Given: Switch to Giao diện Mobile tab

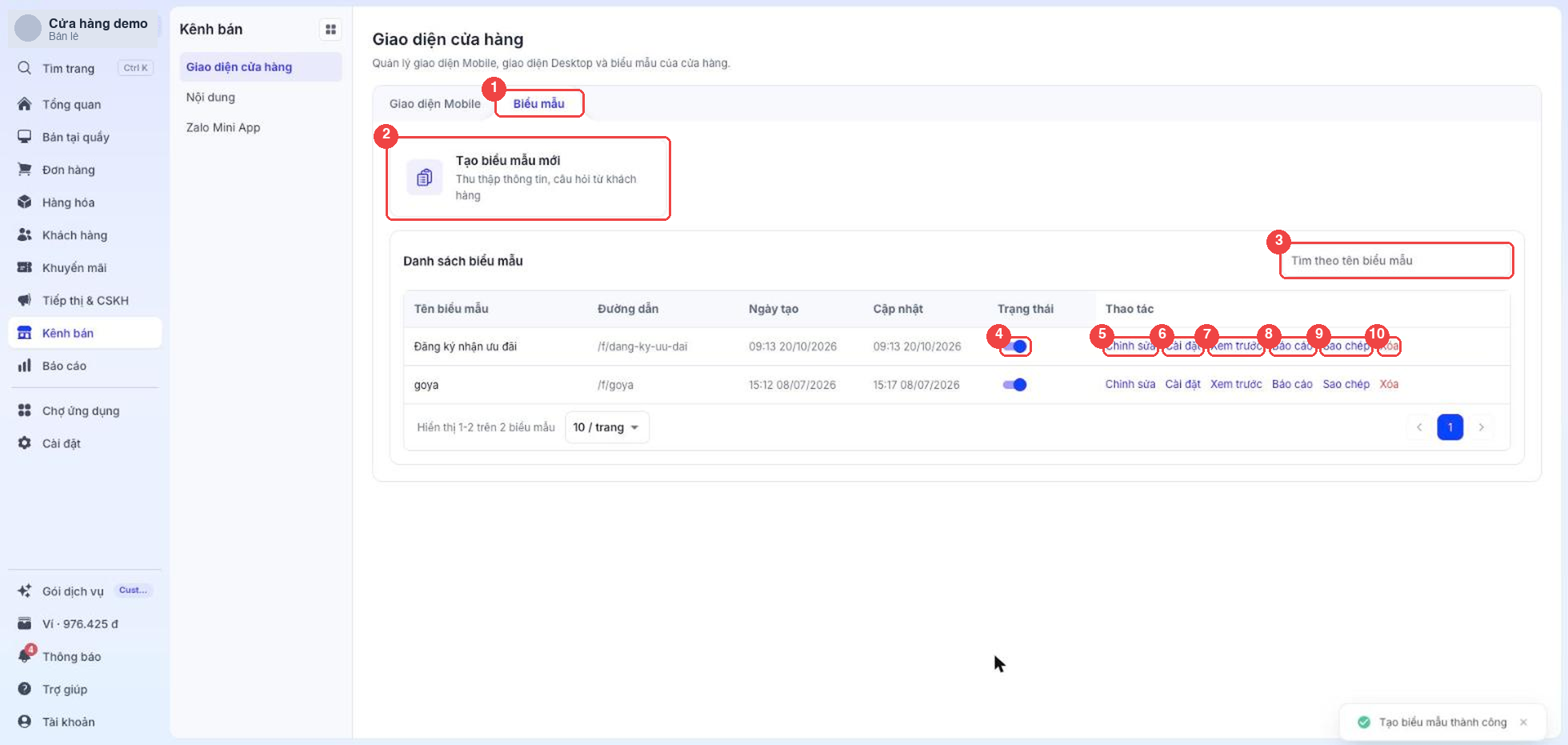Looking at the screenshot, I should pyautogui.click(x=435, y=104).
